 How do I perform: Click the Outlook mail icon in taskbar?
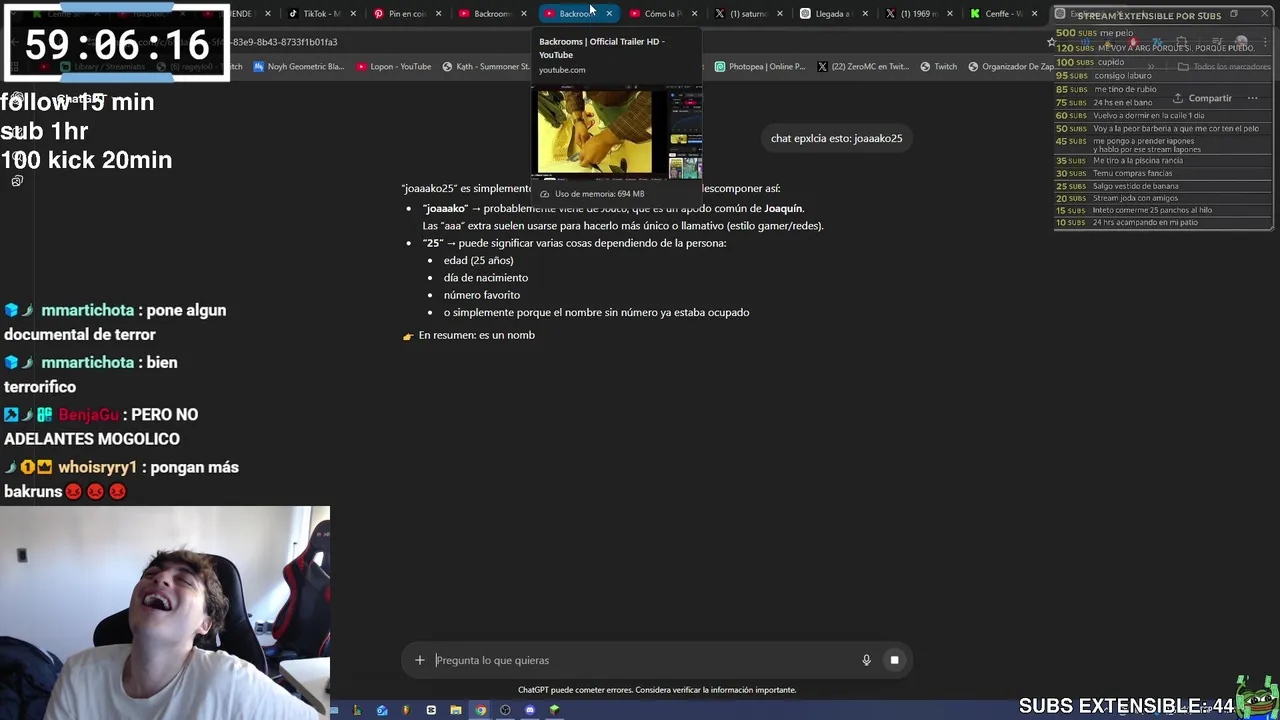coord(382,710)
